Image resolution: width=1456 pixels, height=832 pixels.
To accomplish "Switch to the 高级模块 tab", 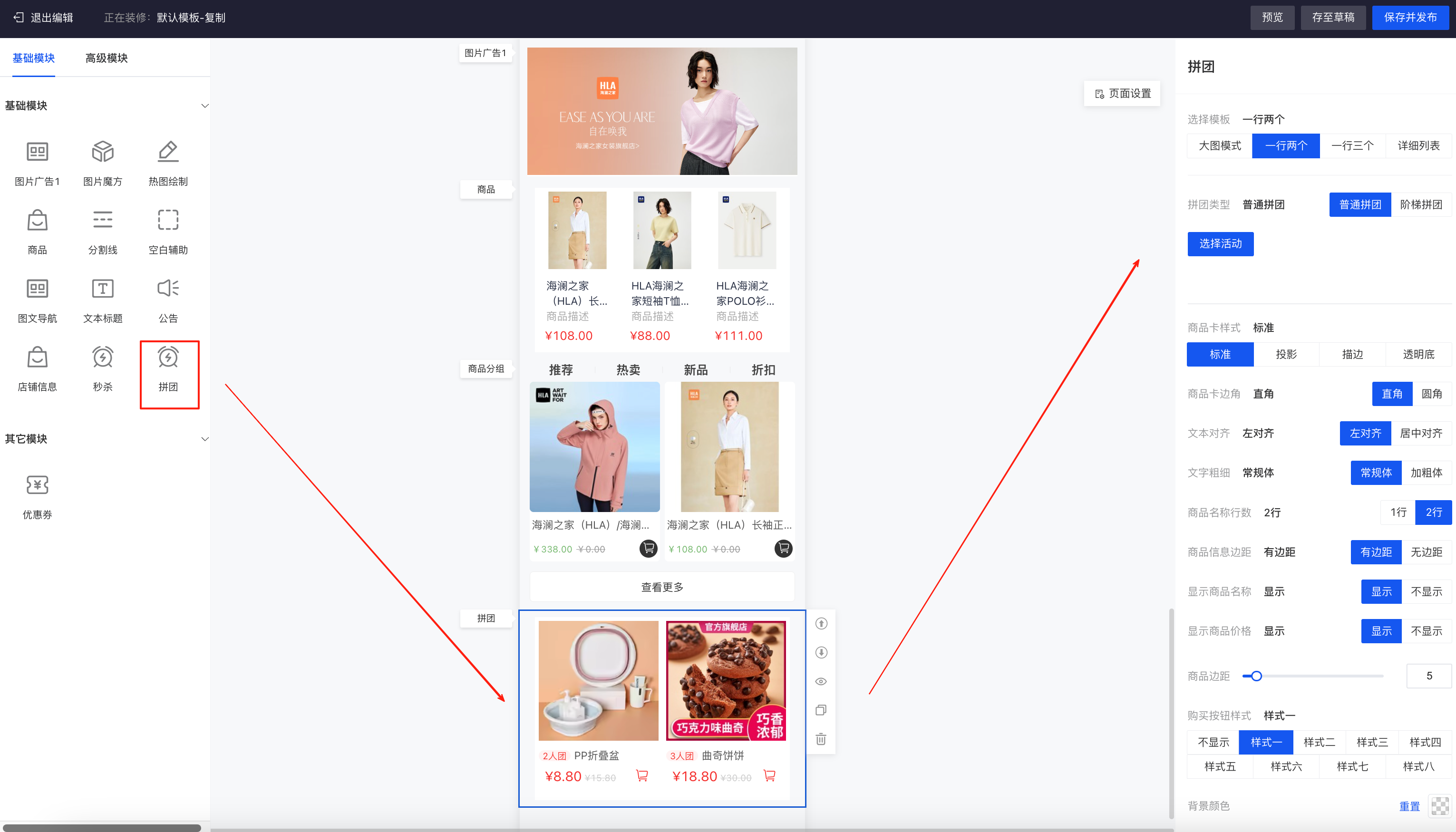I will [x=107, y=58].
